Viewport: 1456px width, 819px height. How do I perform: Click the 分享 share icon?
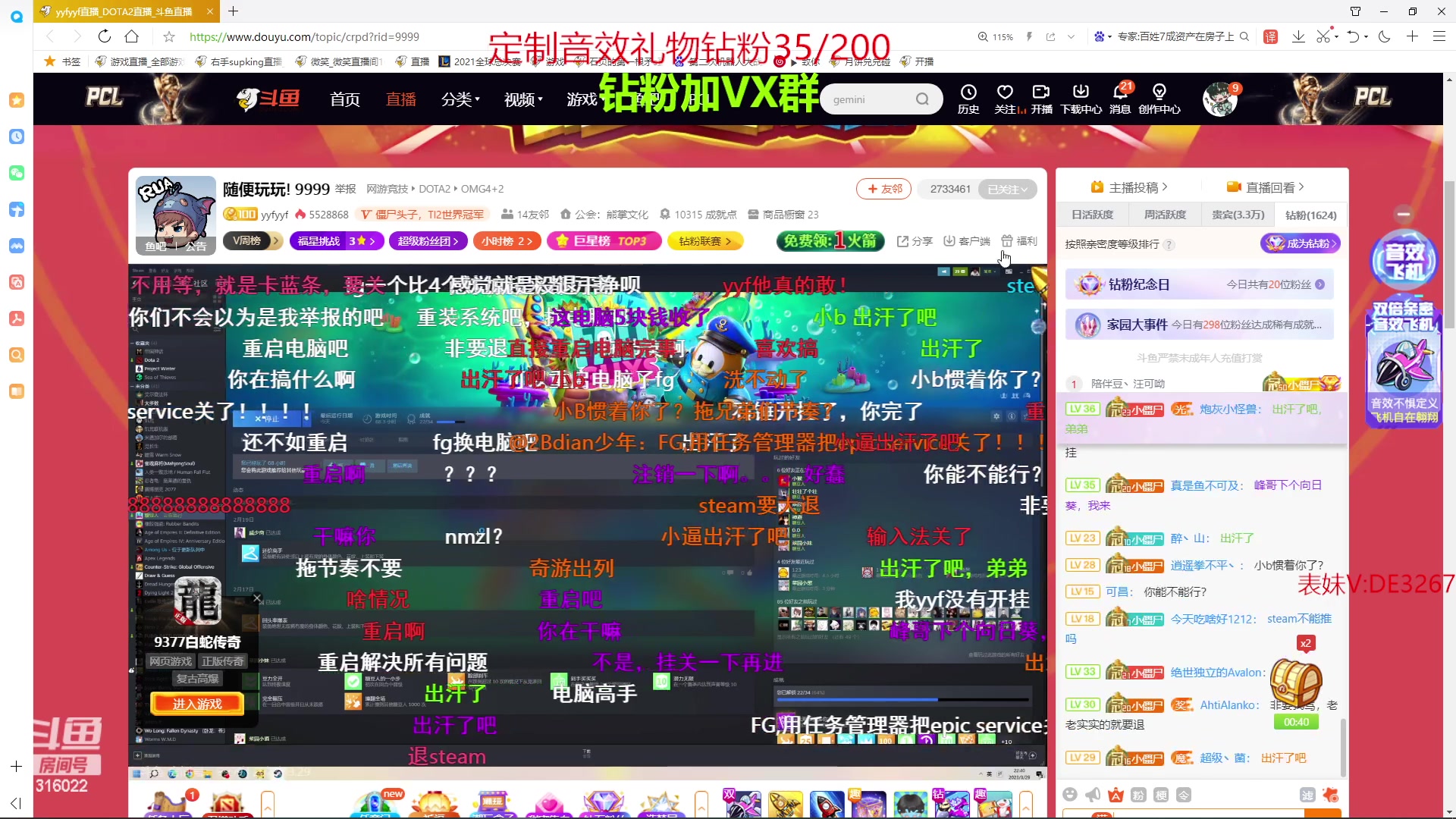(915, 241)
